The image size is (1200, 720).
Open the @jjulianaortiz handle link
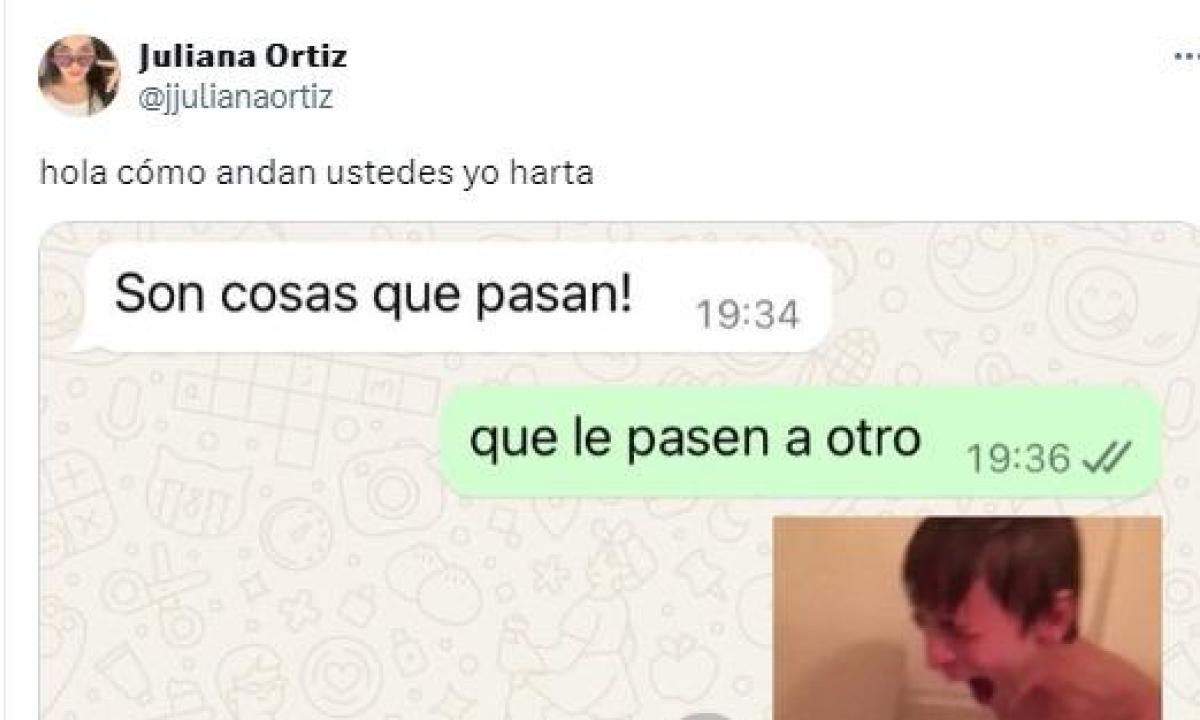pos(235,97)
